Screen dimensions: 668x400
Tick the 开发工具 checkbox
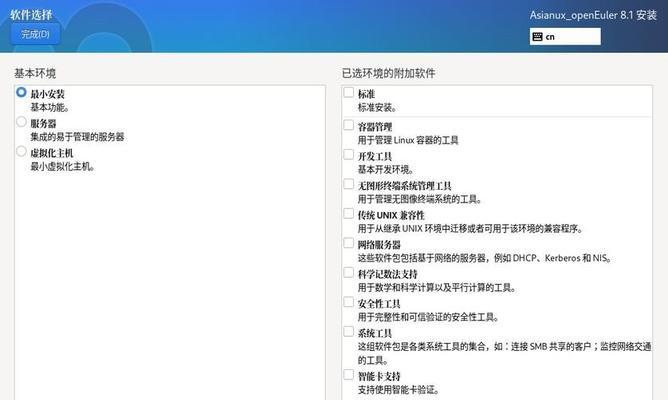(x=348, y=155)
